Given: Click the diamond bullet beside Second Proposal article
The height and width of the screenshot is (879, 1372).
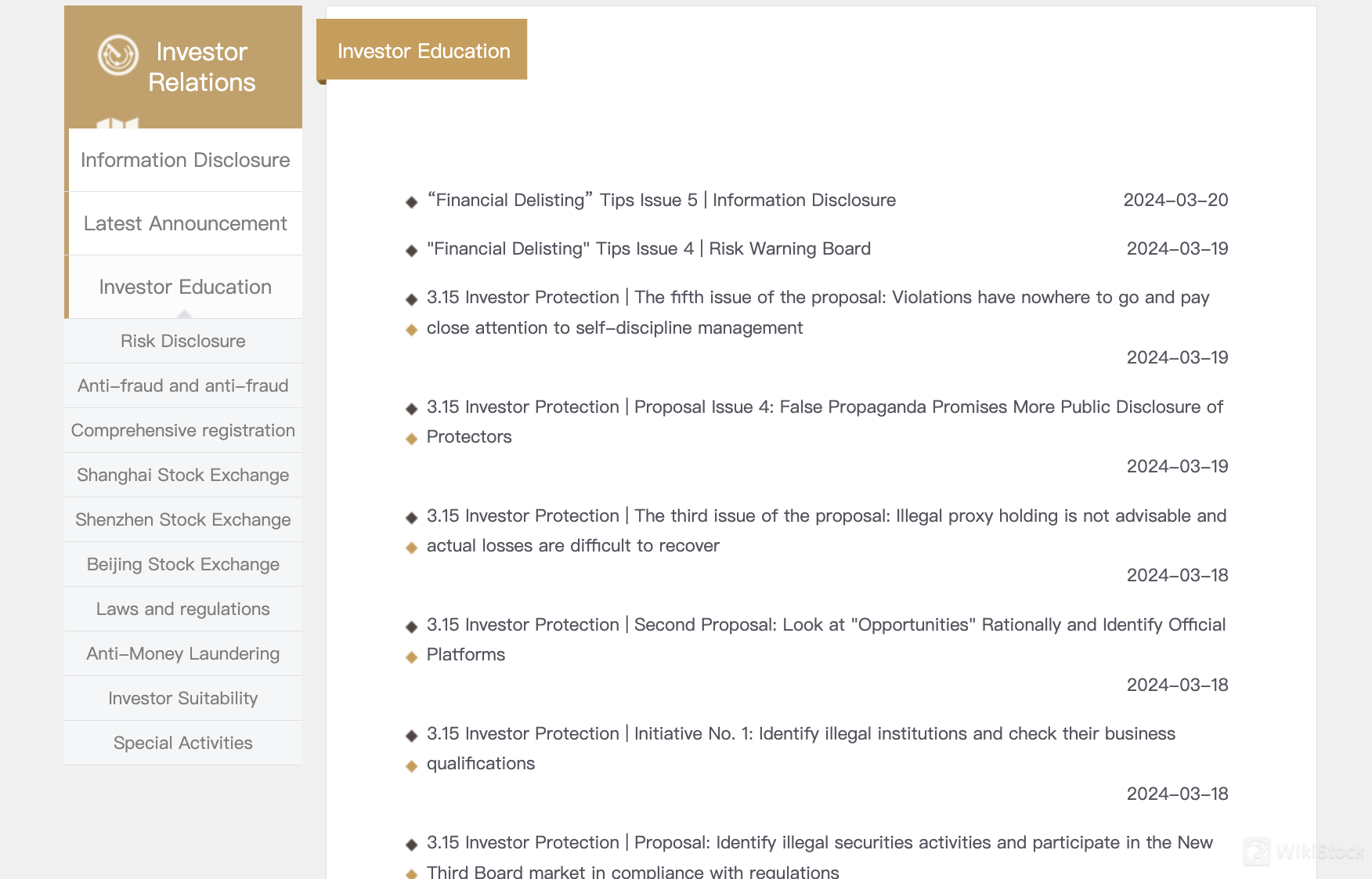Looking at the screenshot, I should point(411,626).
